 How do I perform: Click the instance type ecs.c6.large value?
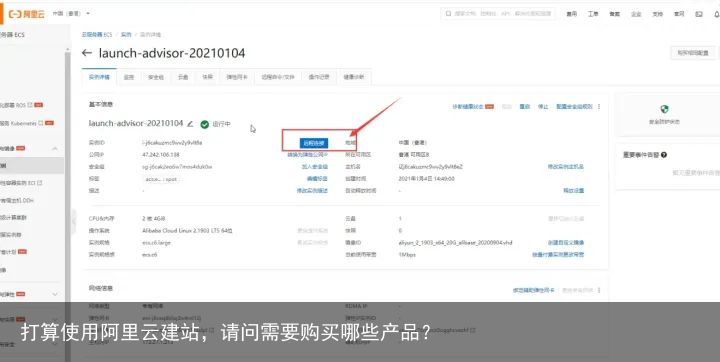(157, 243)
